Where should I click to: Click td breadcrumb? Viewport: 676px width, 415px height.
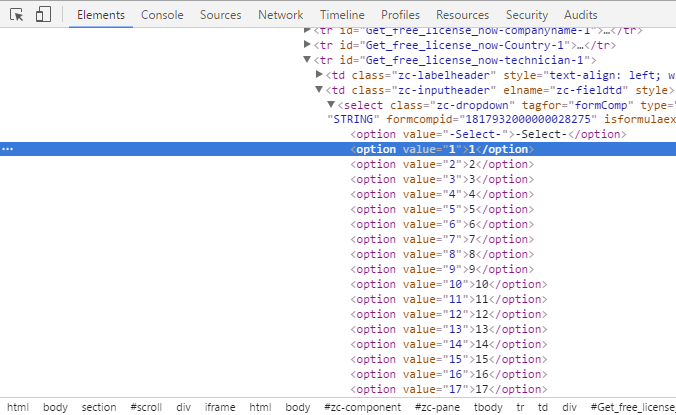(543, 407)
